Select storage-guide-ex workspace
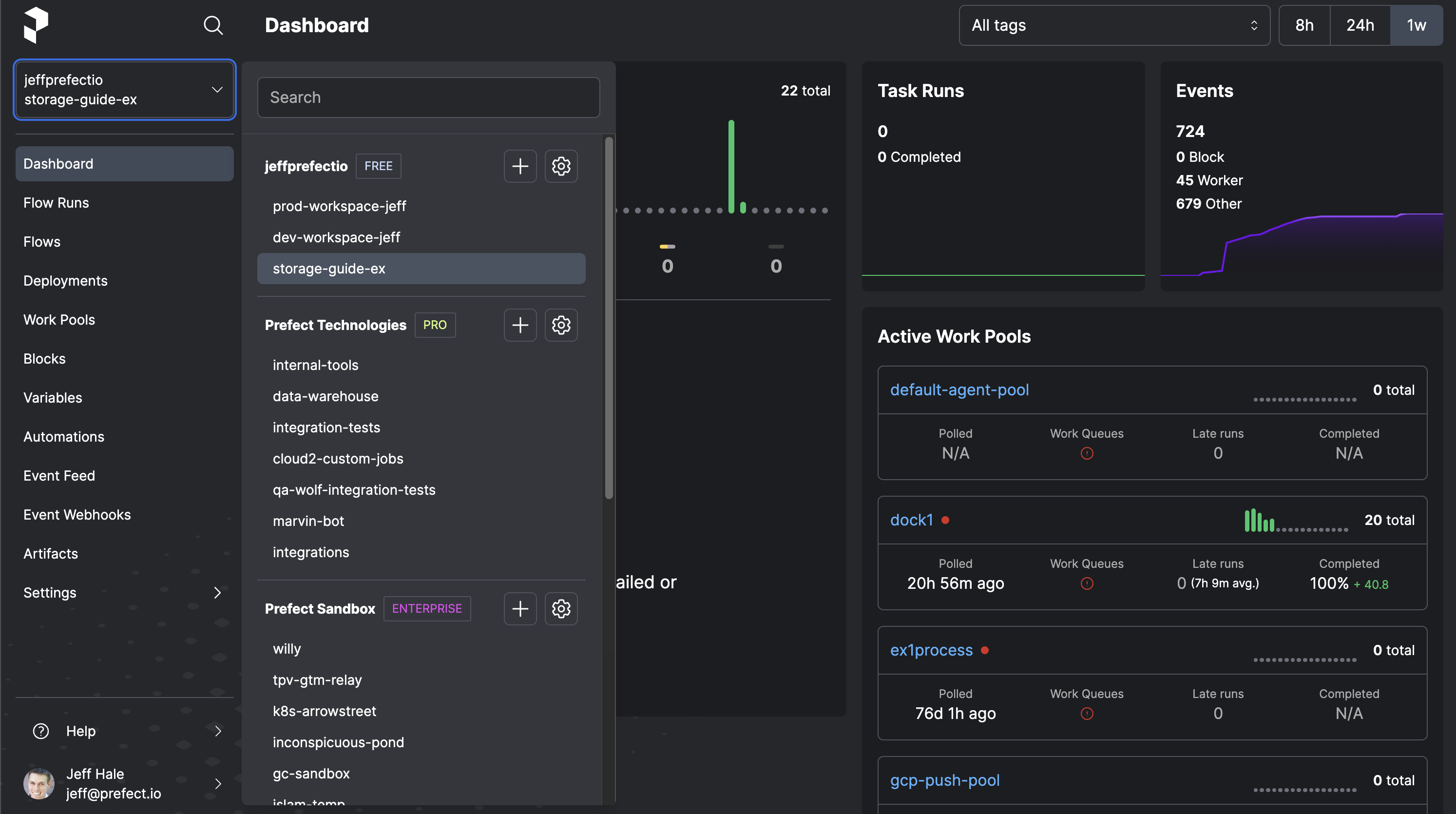Image resolution: width=1456 pixels, height=814 pixels. coord(421,269)
